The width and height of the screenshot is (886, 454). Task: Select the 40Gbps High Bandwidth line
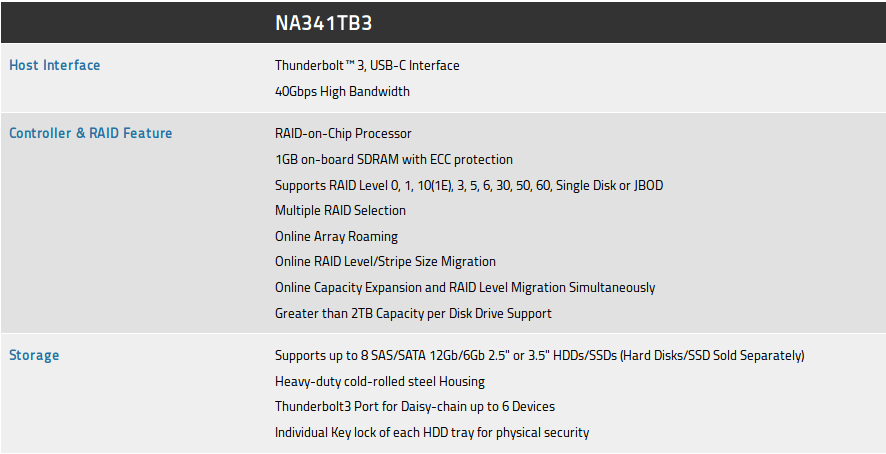(342, 91)
